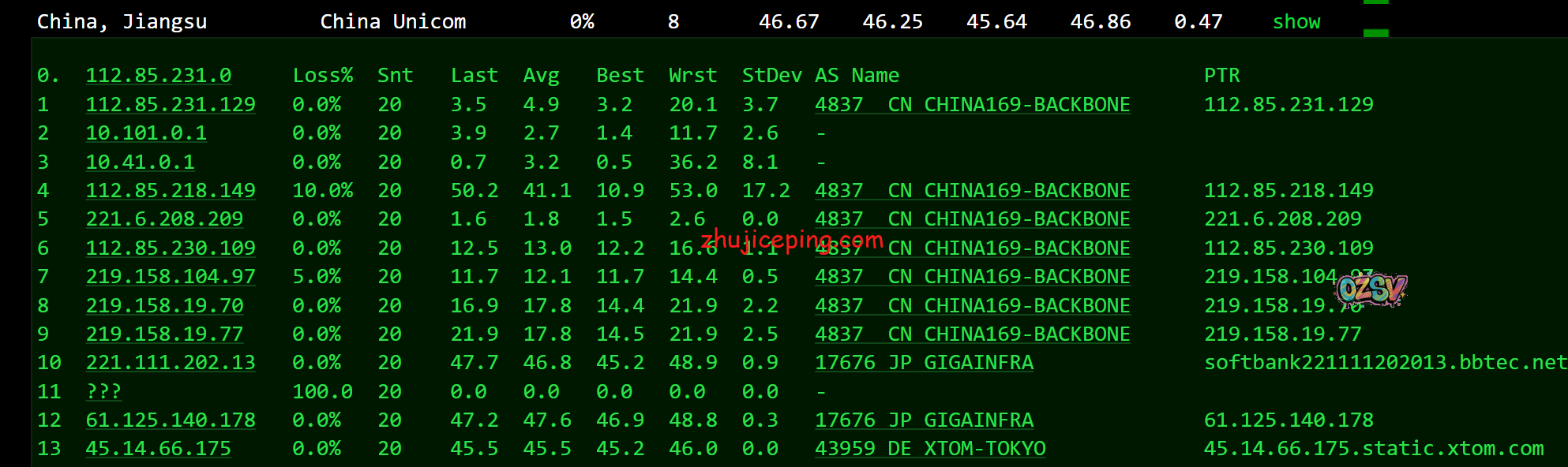Open hop 1 IP link 112.85.231.129
This screenshot has height=467, width=1568.
tap(171, 105)
